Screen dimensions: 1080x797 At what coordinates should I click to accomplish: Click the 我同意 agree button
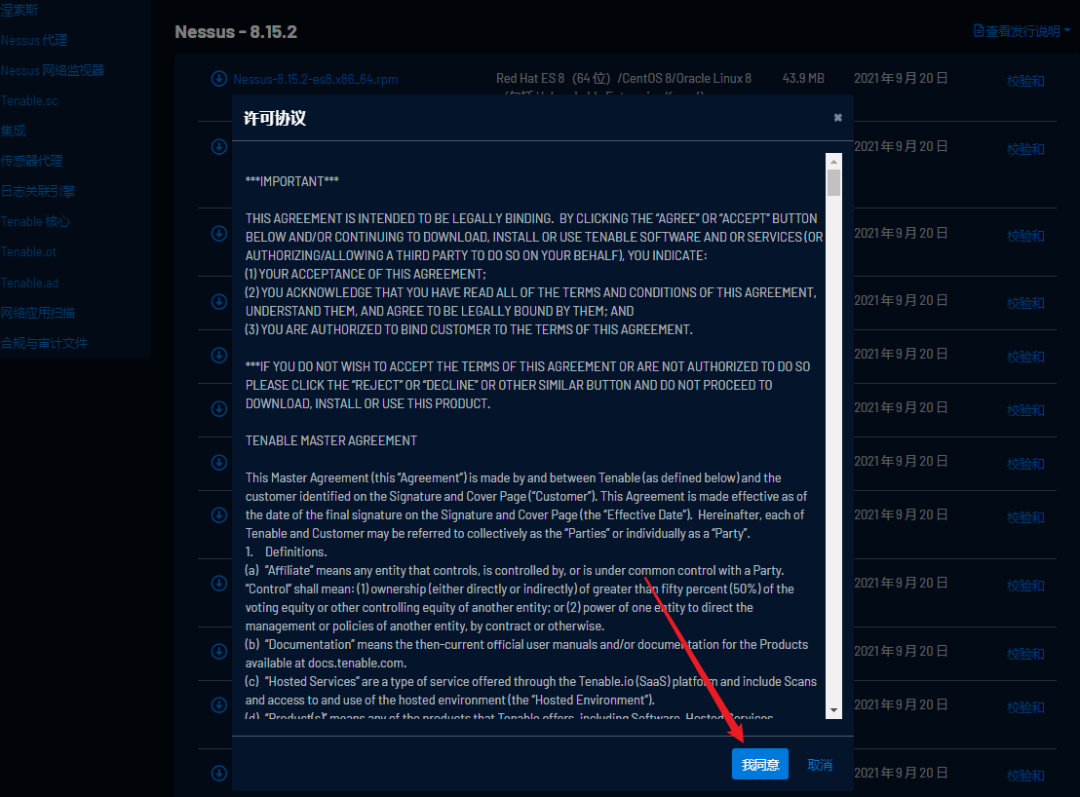click(x=760, y=764)
